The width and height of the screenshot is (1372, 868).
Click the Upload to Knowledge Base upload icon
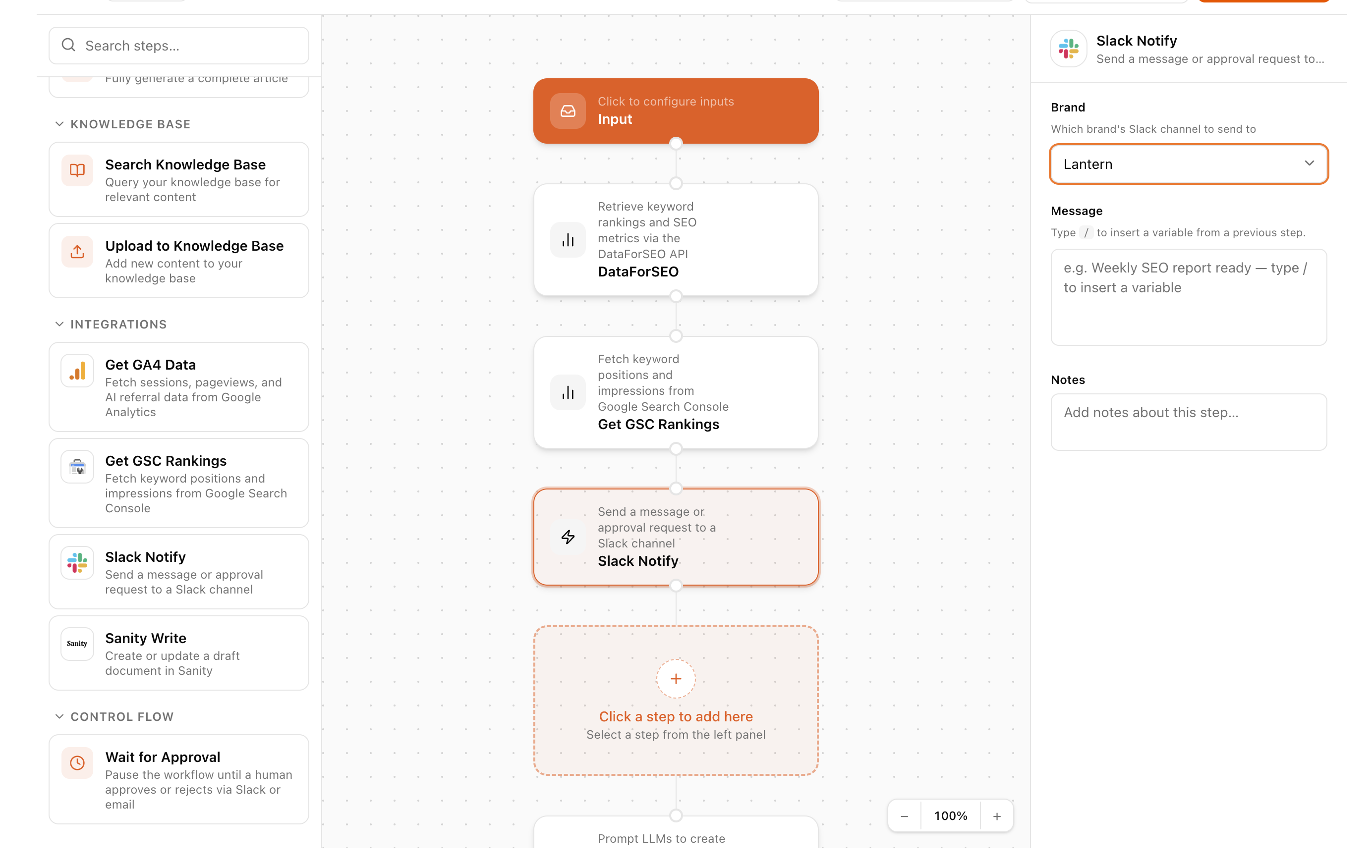[x=77, y=251]
